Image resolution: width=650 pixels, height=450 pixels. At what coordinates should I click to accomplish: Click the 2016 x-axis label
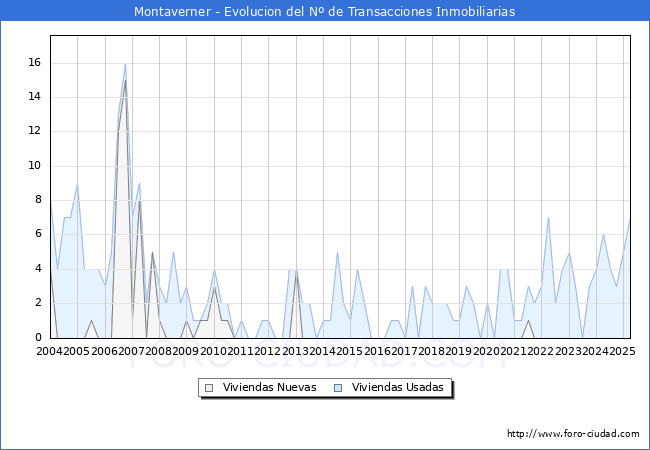pos(378,351)
